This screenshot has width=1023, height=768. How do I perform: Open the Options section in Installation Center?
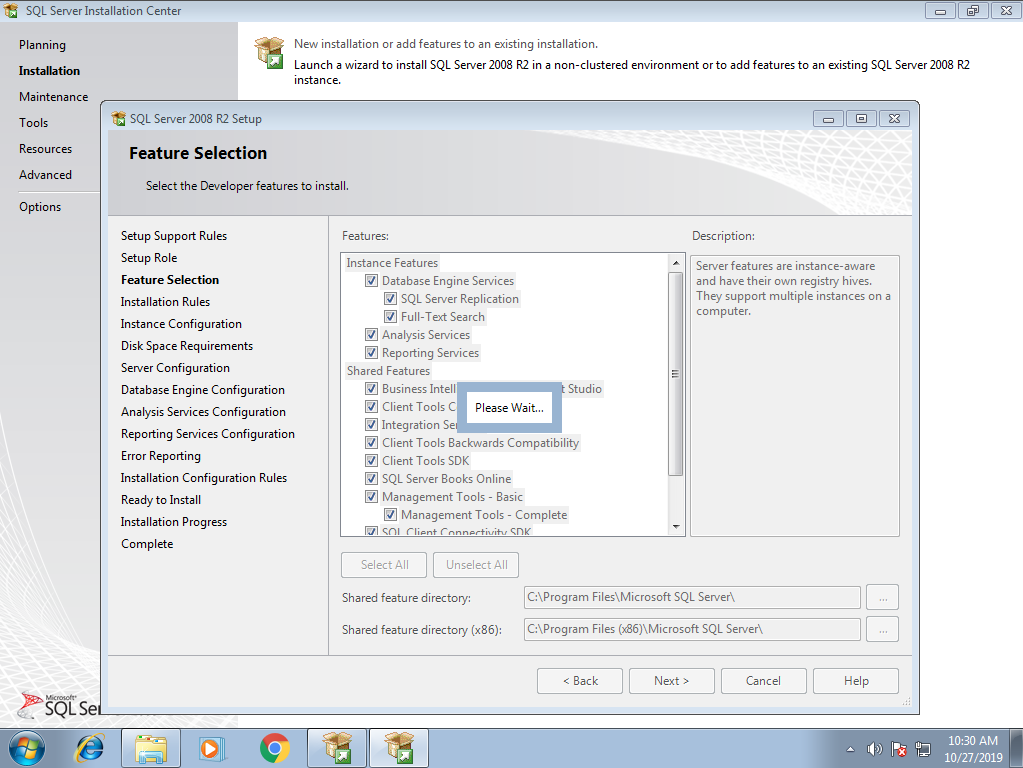click(x=40, y=207)
